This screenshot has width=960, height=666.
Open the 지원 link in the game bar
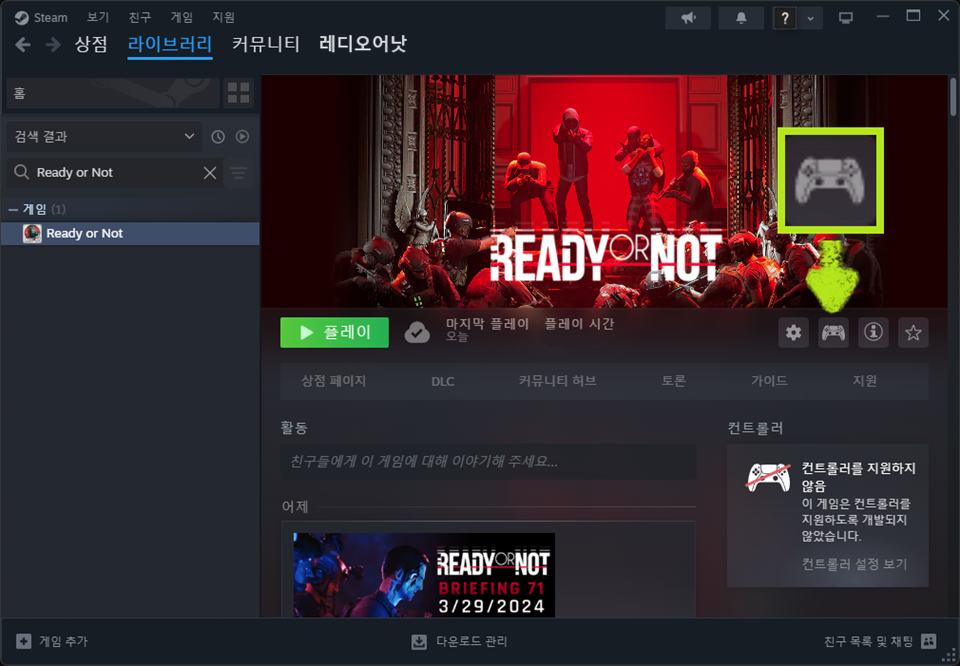pyautogui.click(x=864, y=381)
